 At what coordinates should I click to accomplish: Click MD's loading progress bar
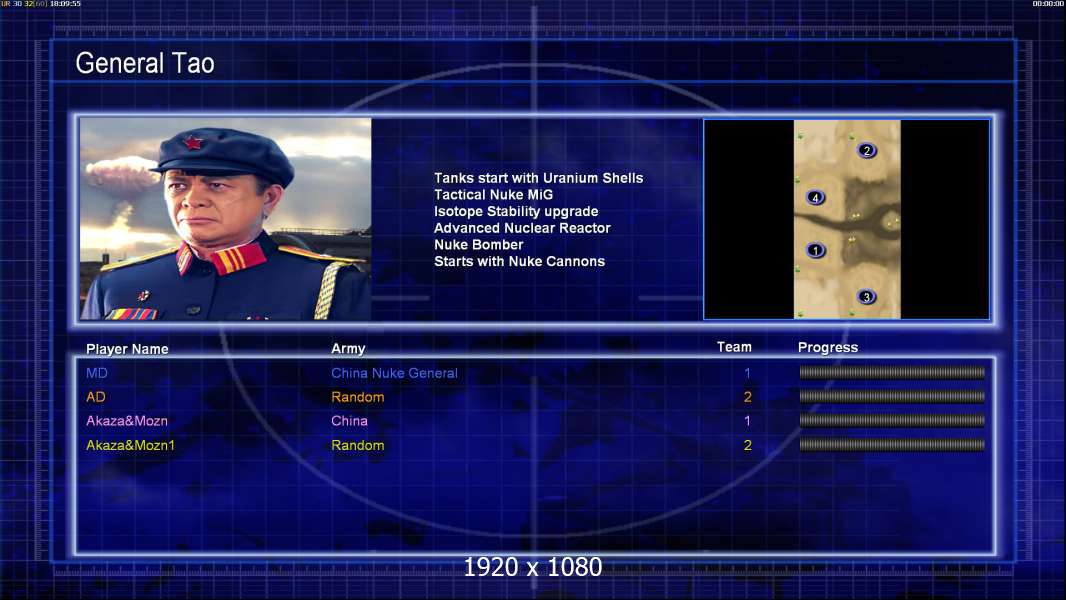(892, 372)
